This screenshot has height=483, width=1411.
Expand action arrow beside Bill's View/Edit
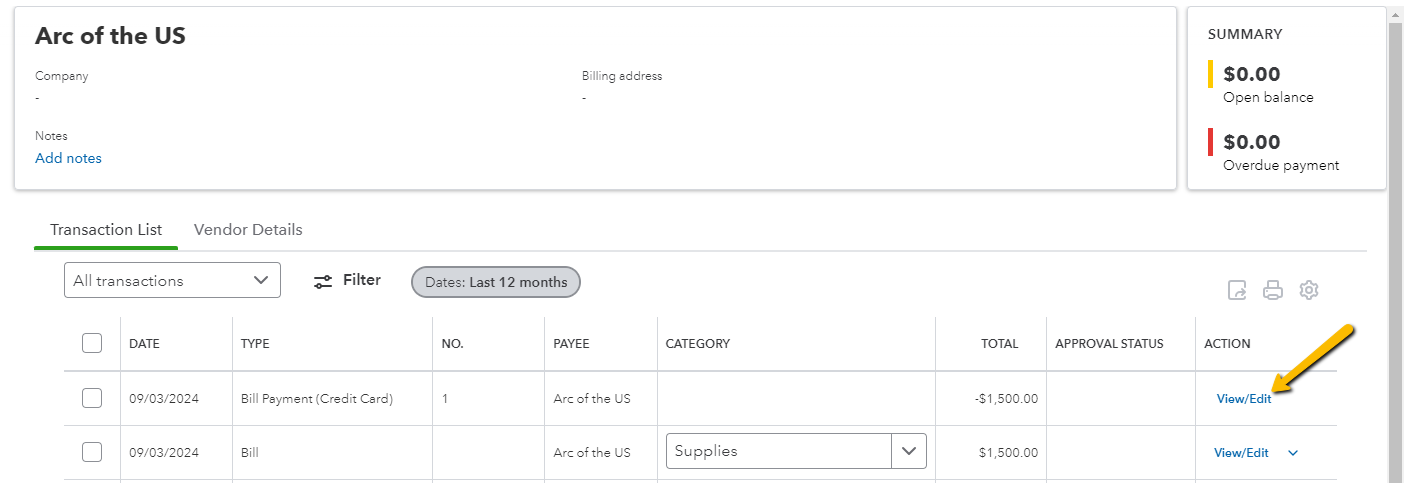click(x=1293, y=453)
